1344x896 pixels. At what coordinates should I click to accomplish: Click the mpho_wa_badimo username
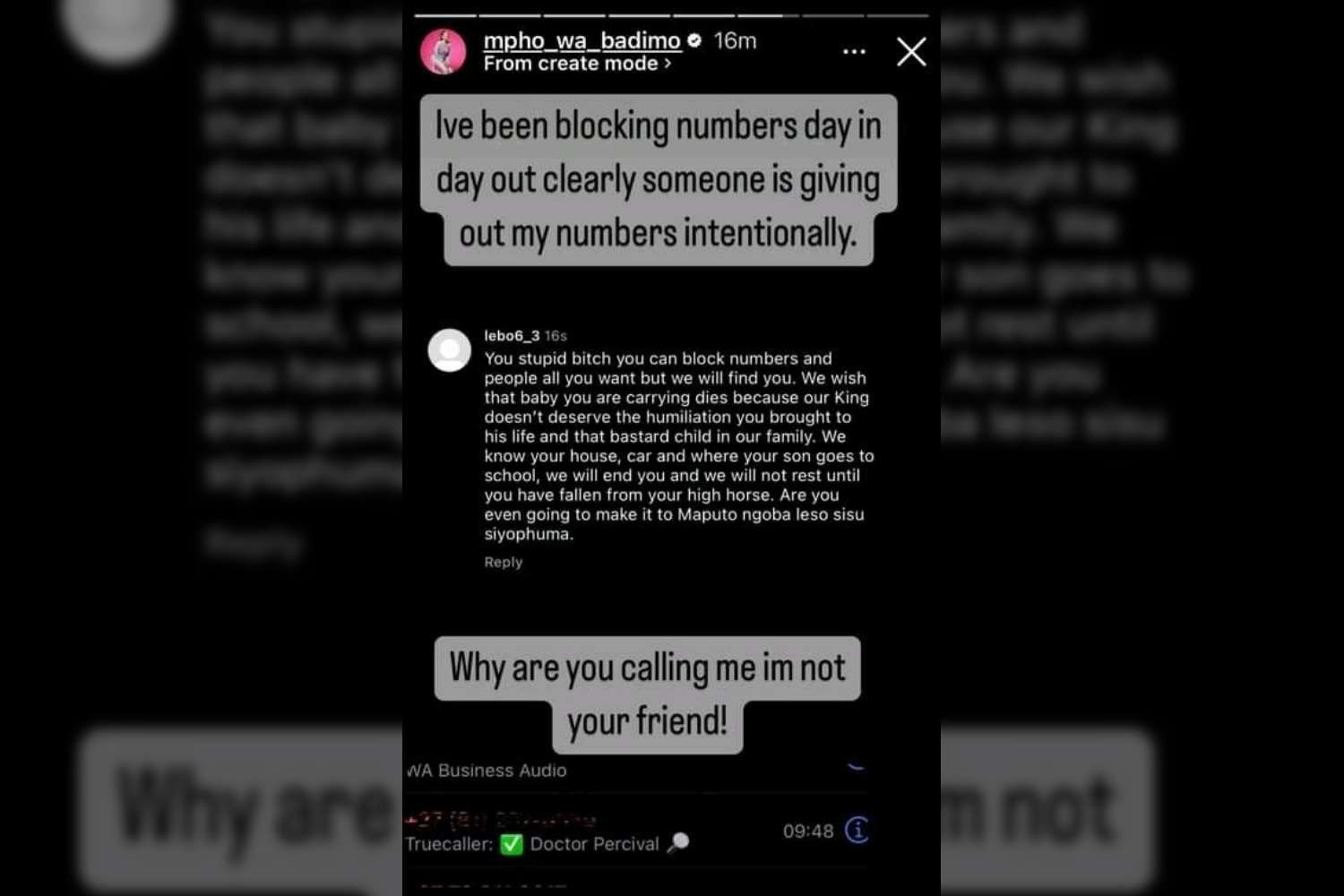point(582,40)
